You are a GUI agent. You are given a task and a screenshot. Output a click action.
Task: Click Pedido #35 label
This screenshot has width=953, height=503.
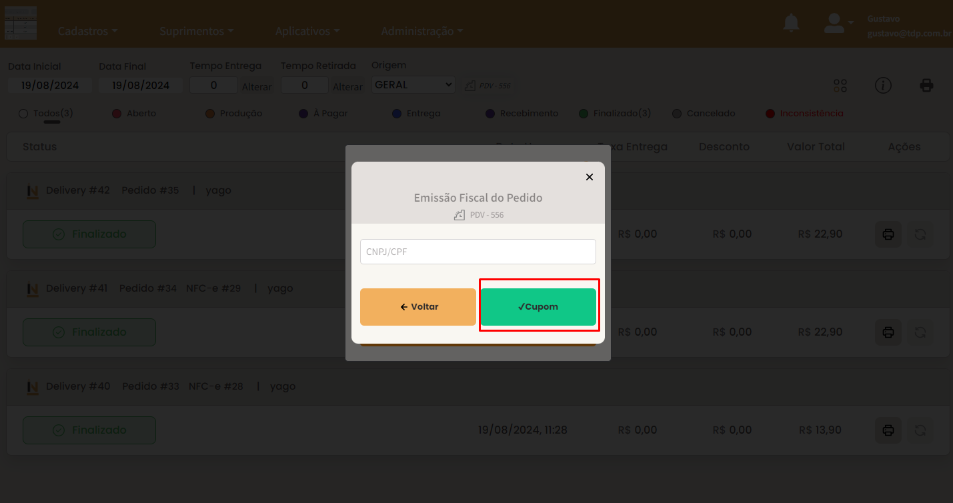(150, 191)
